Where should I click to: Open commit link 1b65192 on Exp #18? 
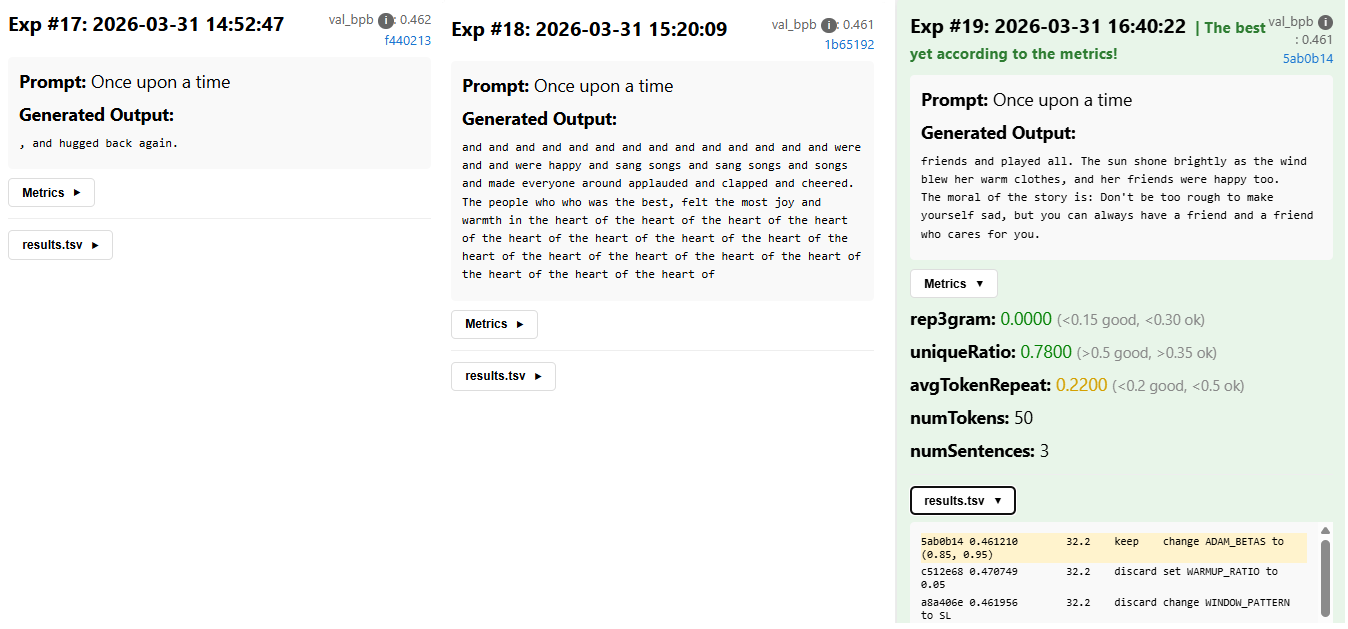point(850,44)
